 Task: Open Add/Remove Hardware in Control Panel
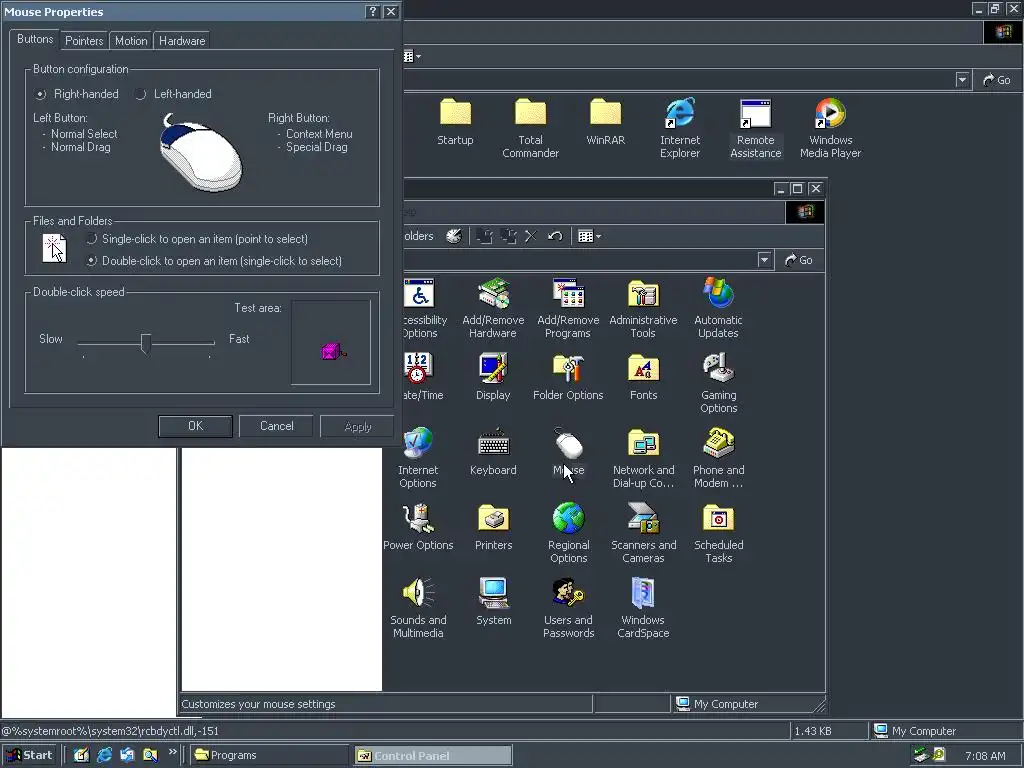(493, 308)
